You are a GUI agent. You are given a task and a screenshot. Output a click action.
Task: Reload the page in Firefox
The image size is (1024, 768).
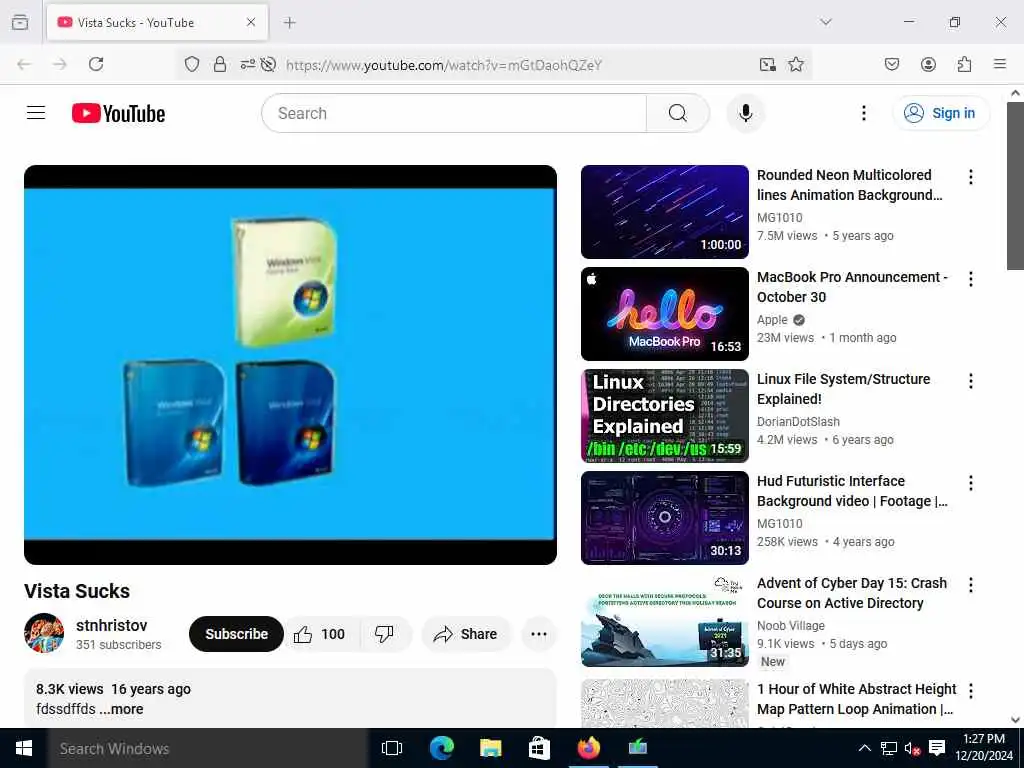pos(96,64)
